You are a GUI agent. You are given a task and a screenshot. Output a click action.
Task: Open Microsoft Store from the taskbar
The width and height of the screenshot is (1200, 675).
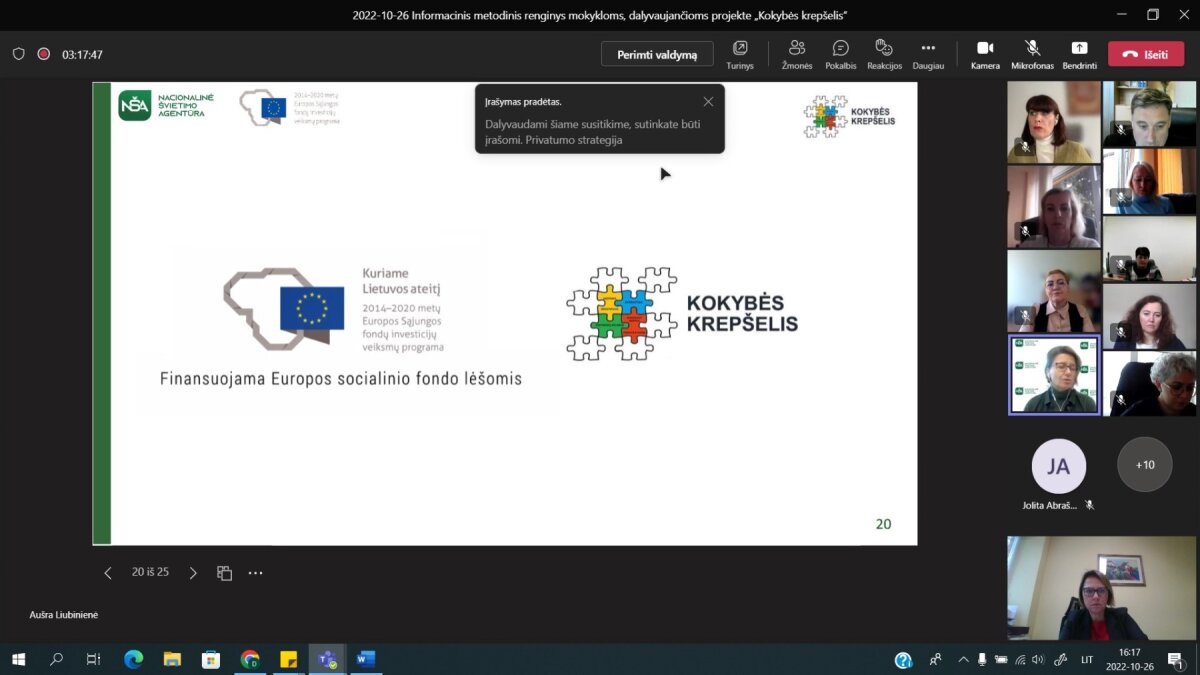point(210,659)
